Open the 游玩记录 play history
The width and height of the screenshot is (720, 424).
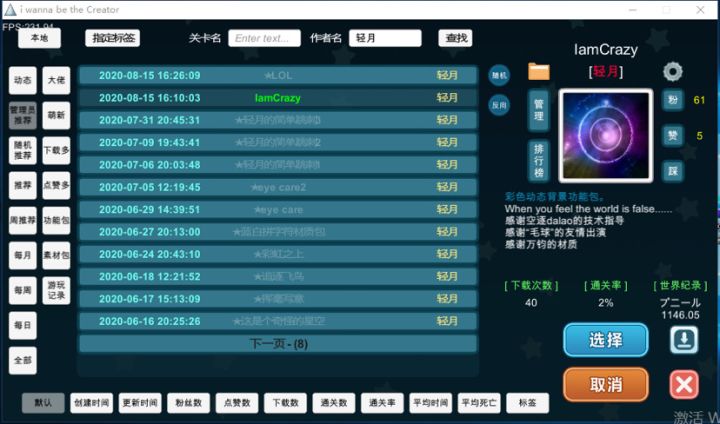coord(56,290)
